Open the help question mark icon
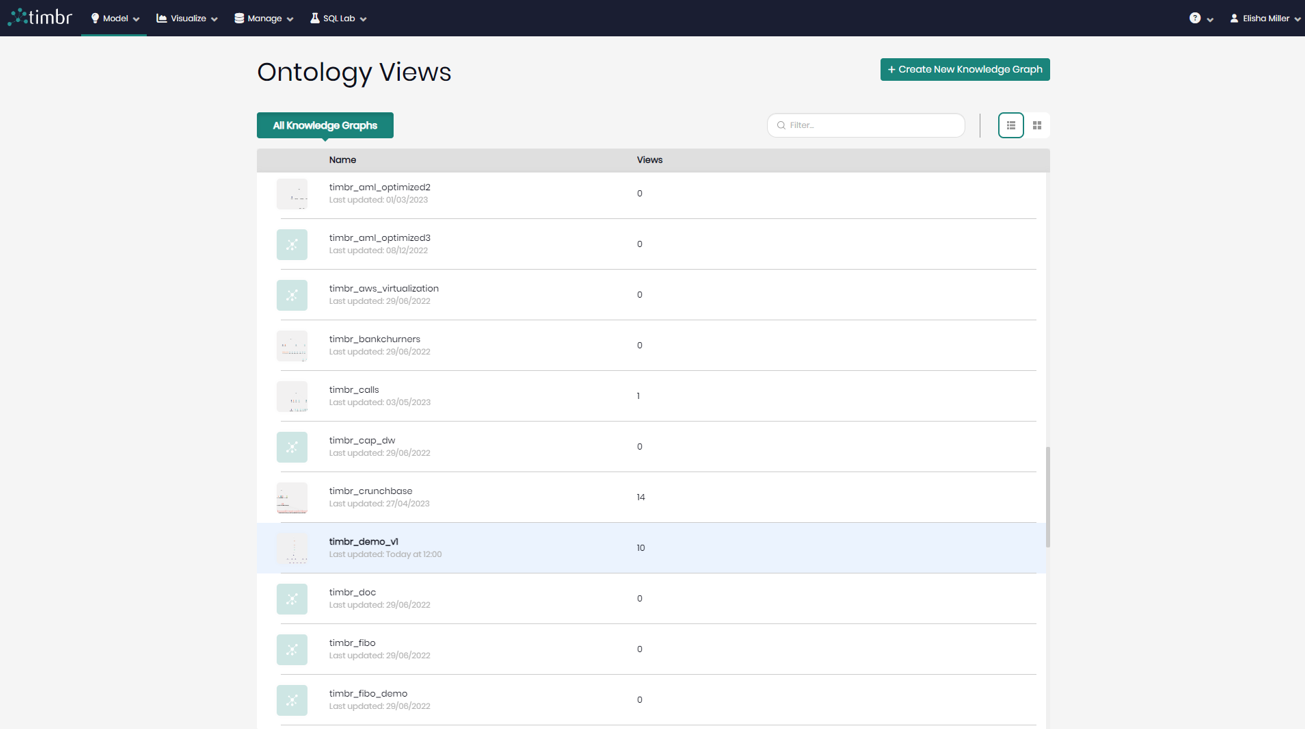This screenshot has width=1305, height=729. (1196, 18)
